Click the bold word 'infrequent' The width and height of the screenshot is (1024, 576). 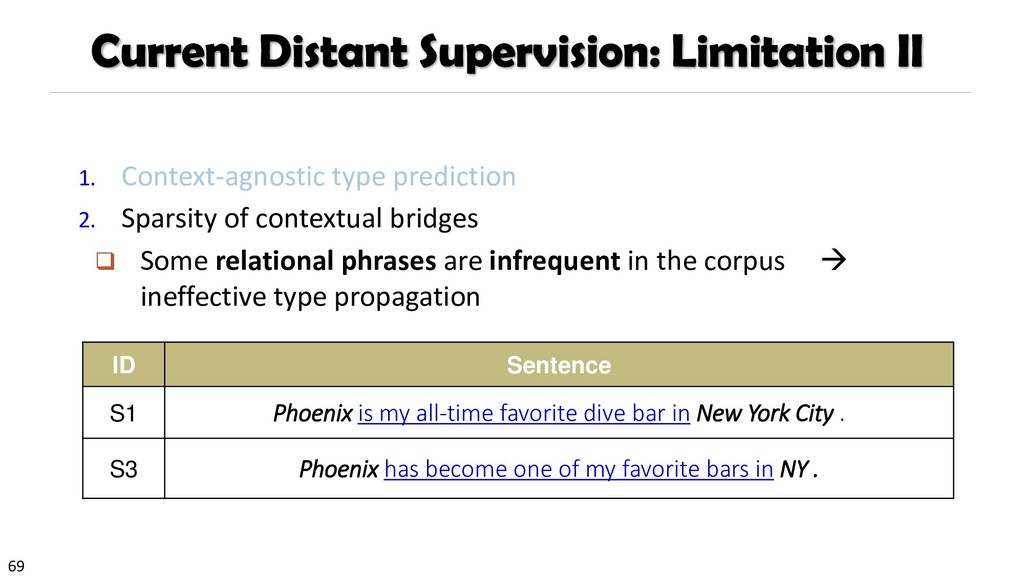[554, 262]
